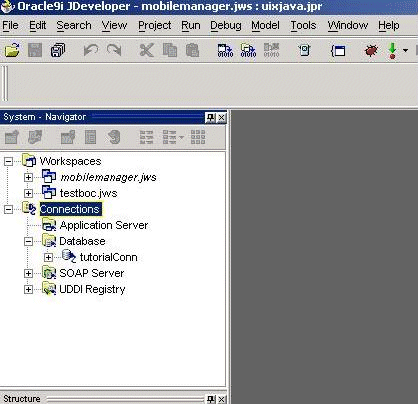
Task: Click the toolbar icon left of the braces window icon
Action: [x=304, y=51]
